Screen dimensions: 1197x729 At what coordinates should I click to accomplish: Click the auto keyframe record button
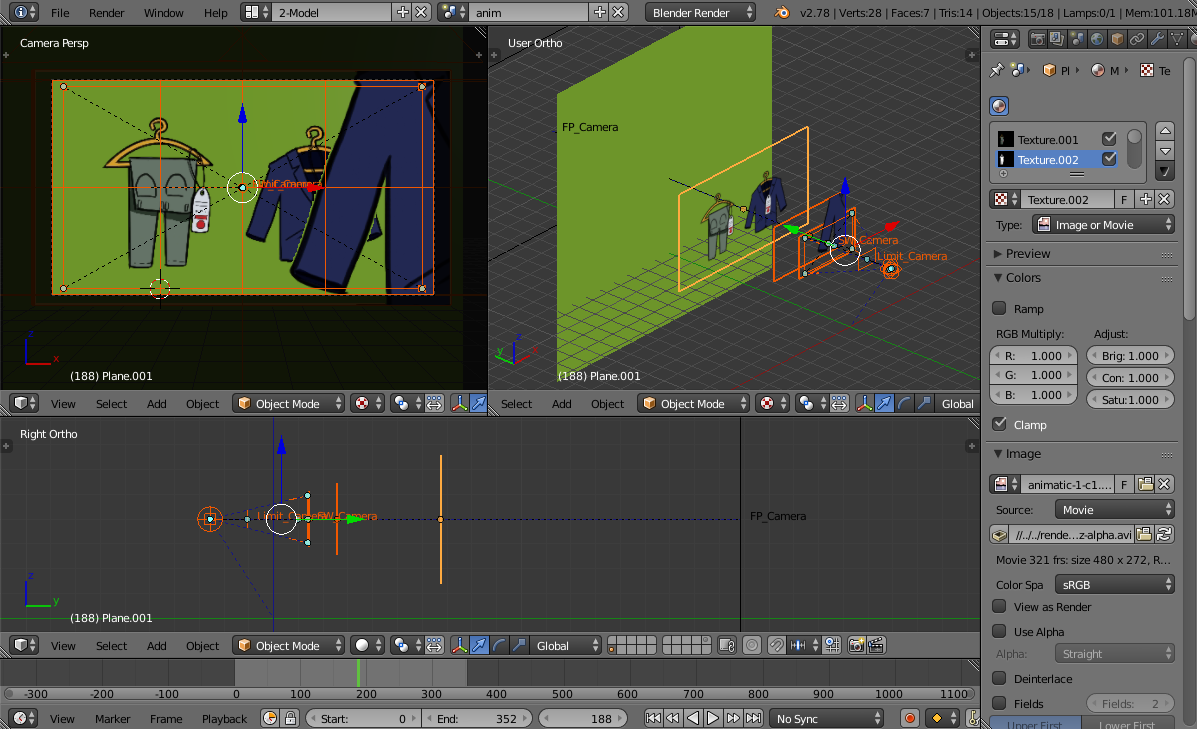(x=909, y=718)
